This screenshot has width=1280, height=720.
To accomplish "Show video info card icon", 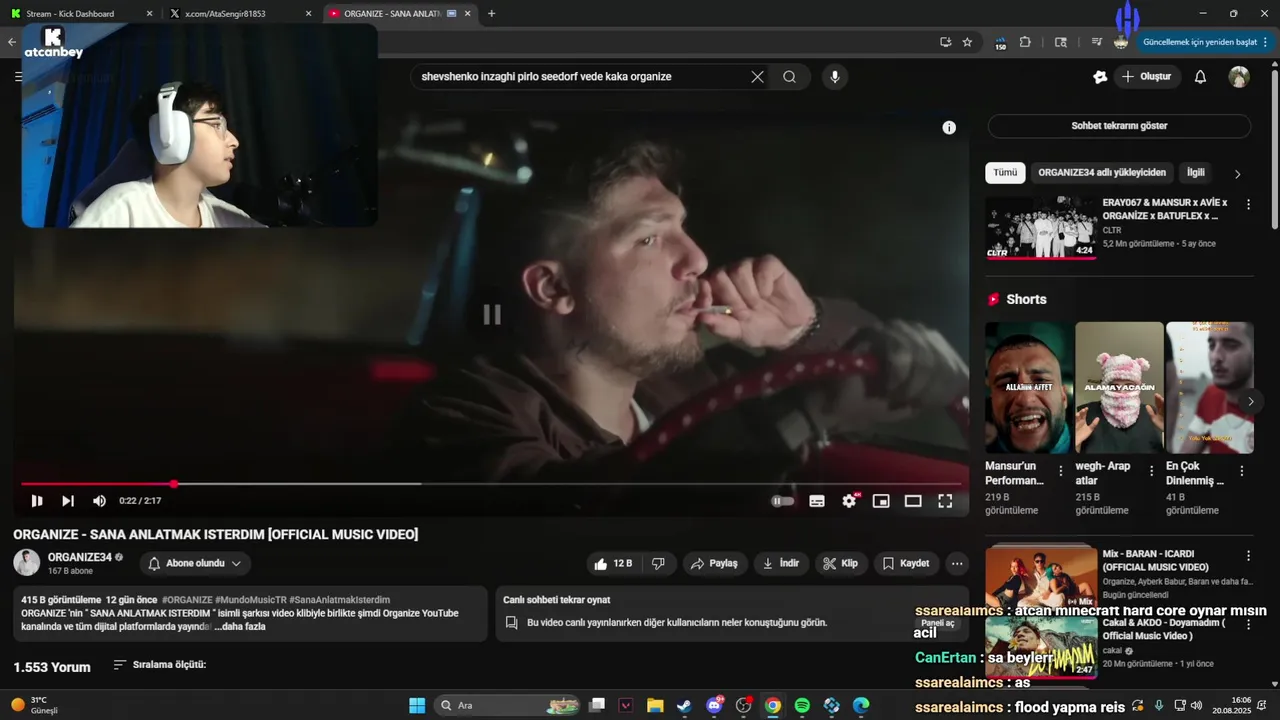I will (949, 127).
